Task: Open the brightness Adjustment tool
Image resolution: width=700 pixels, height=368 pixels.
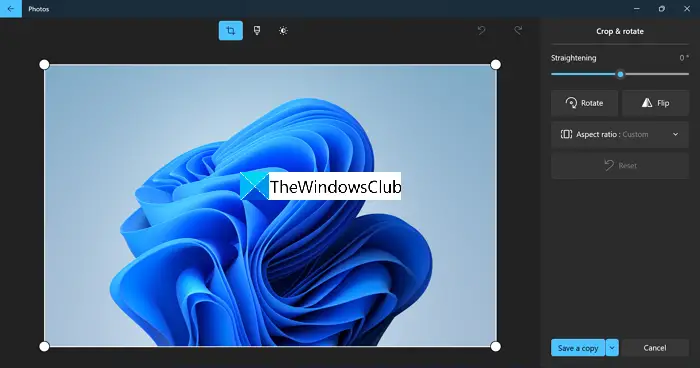Action: click(x=283, y=30)
